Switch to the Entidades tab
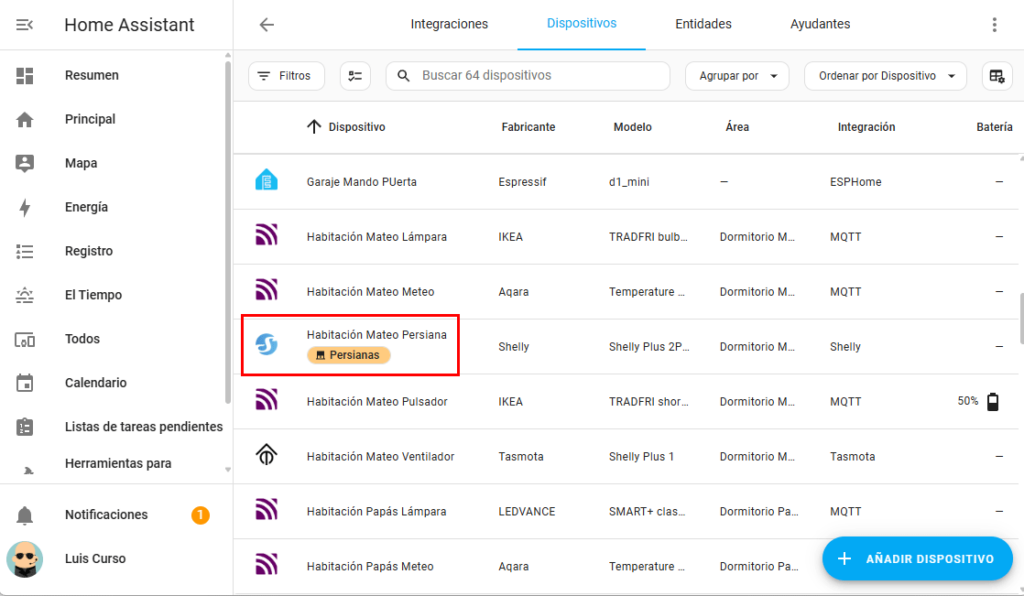1024x596 pixels. coord(703,24)
